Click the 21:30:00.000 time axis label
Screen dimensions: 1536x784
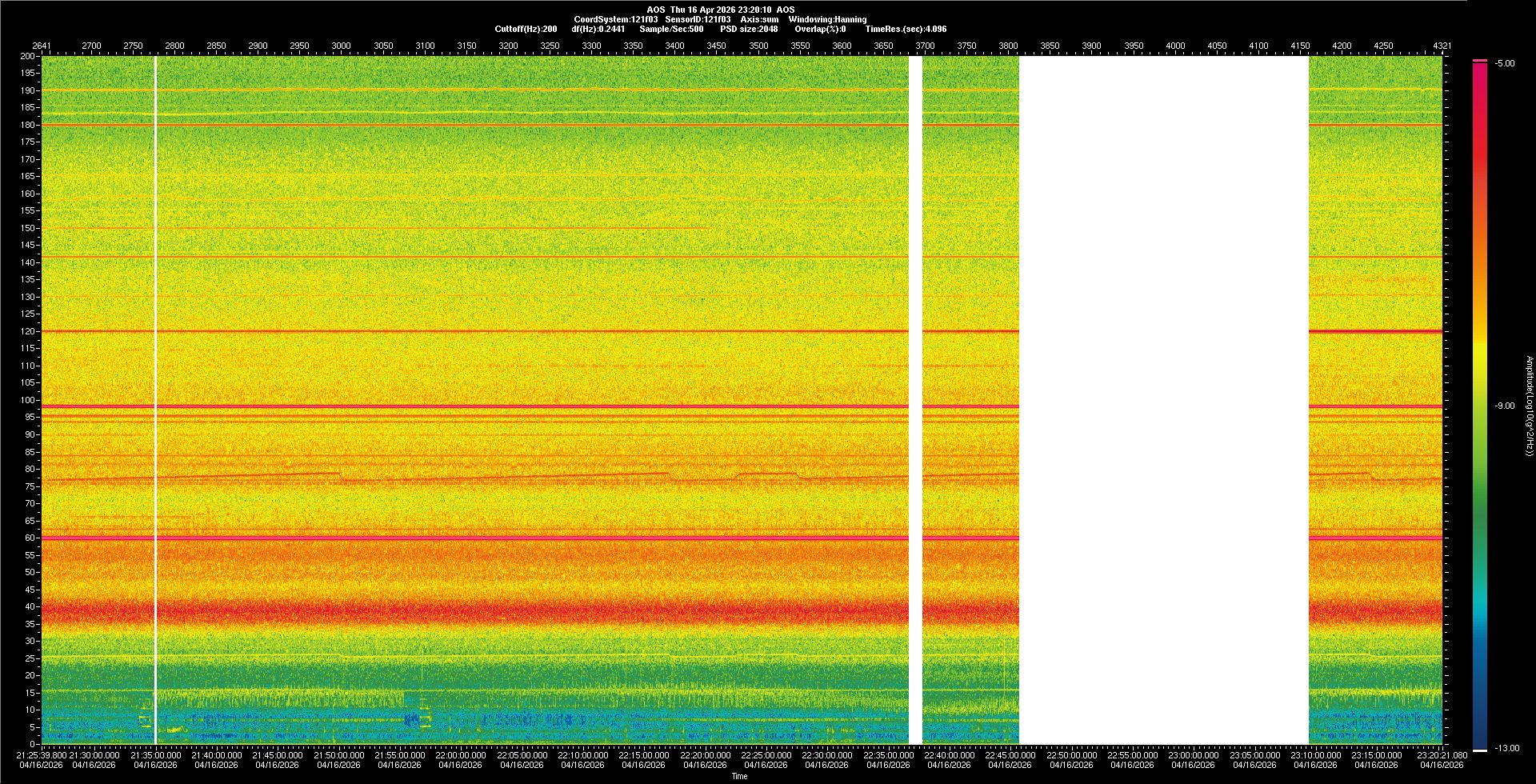(94, 755)
